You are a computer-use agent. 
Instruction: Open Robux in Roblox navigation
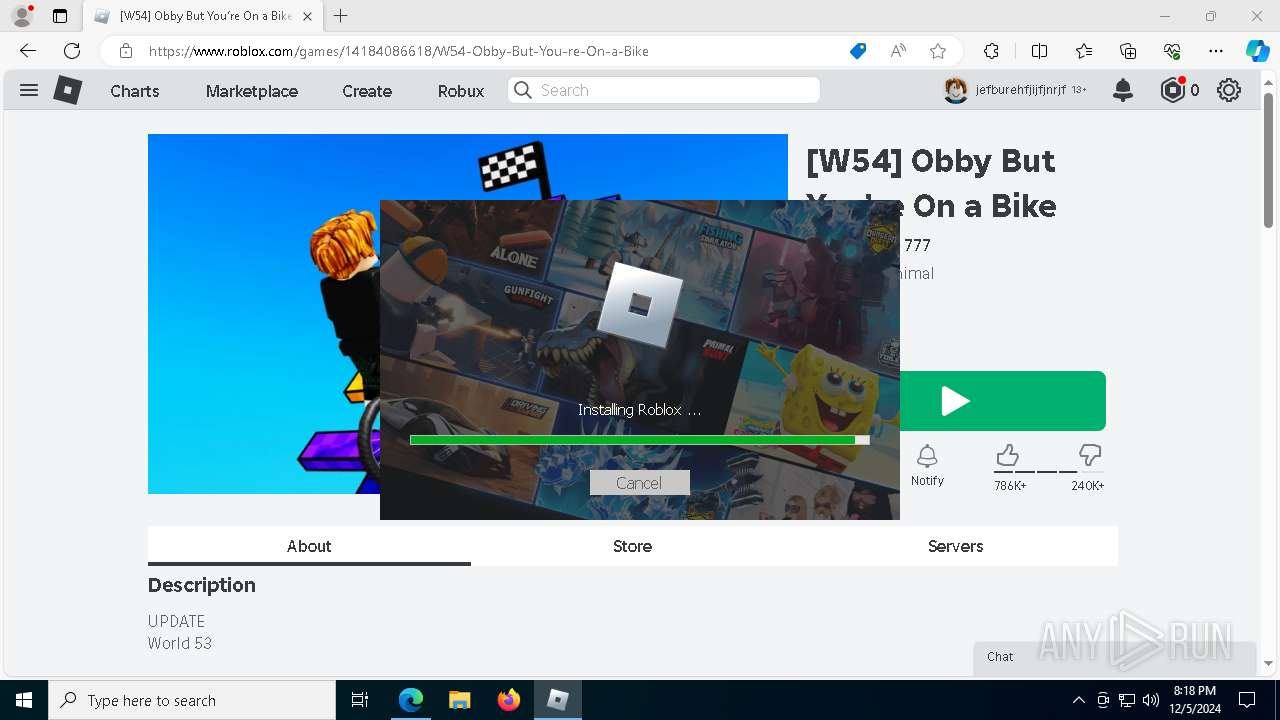[x=461, y=91]
